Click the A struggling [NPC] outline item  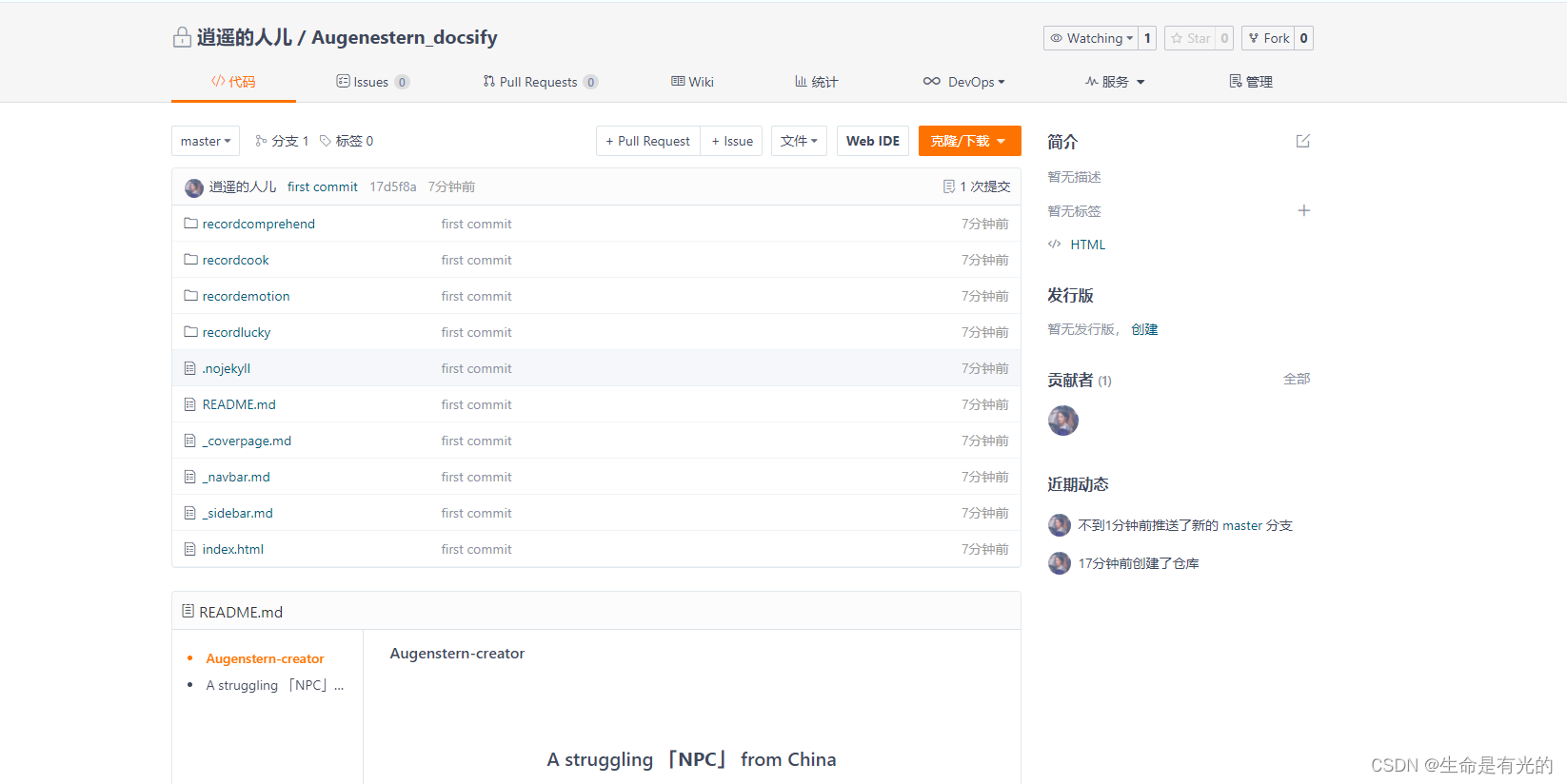[x=274, y=685]
